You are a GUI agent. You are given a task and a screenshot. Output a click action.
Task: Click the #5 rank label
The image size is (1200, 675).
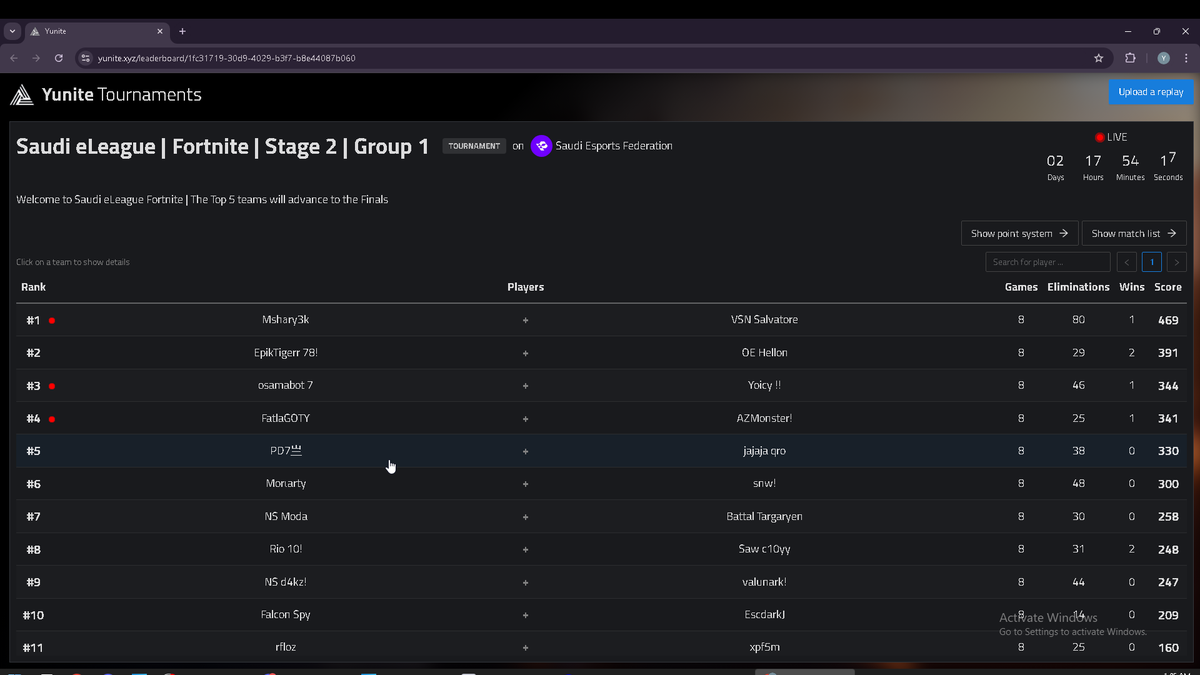click(33, 451)
